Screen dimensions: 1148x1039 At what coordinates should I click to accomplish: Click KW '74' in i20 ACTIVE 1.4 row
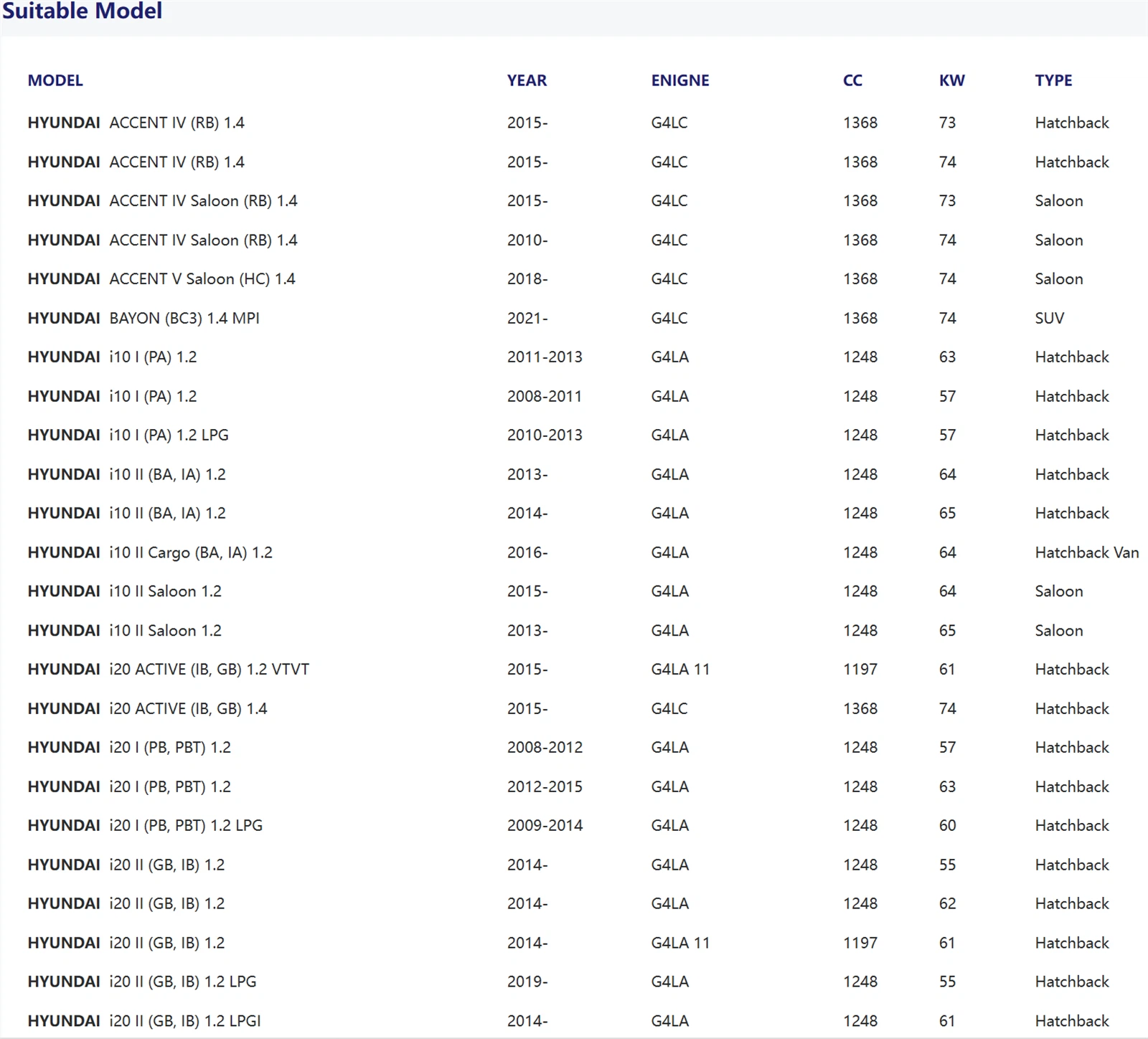pyautogui.click(x=947, y=709)
